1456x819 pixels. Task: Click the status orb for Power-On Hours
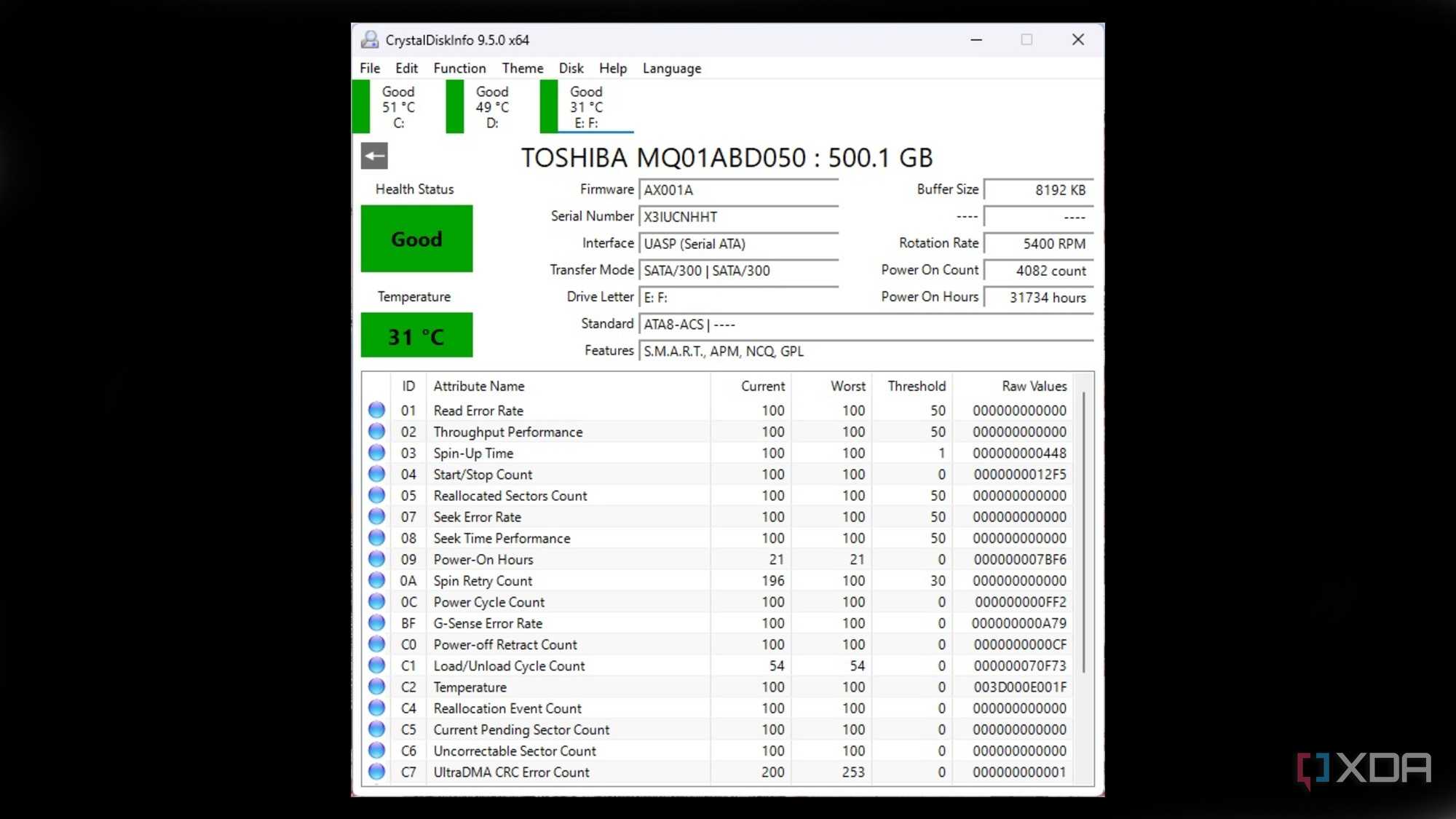376,559
